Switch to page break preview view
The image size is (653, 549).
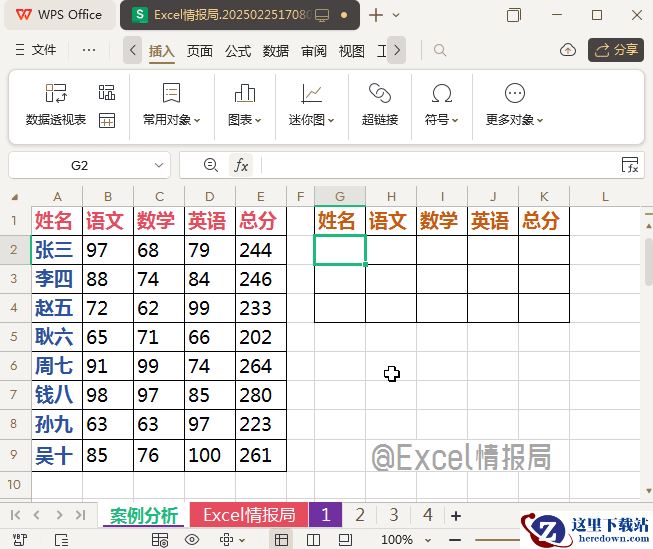[313, 540]
